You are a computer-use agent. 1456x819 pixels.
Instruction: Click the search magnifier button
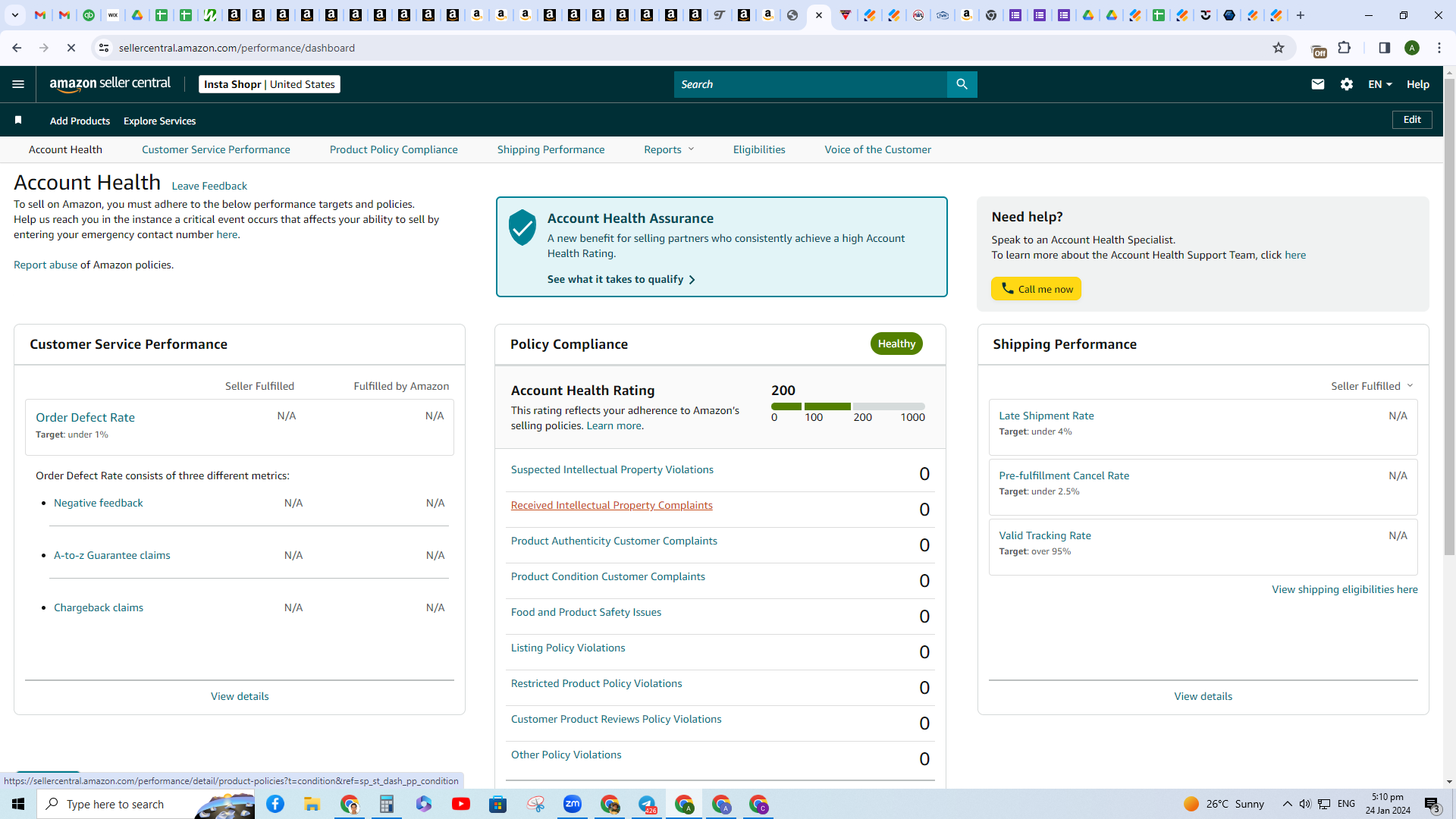(962, 84)
